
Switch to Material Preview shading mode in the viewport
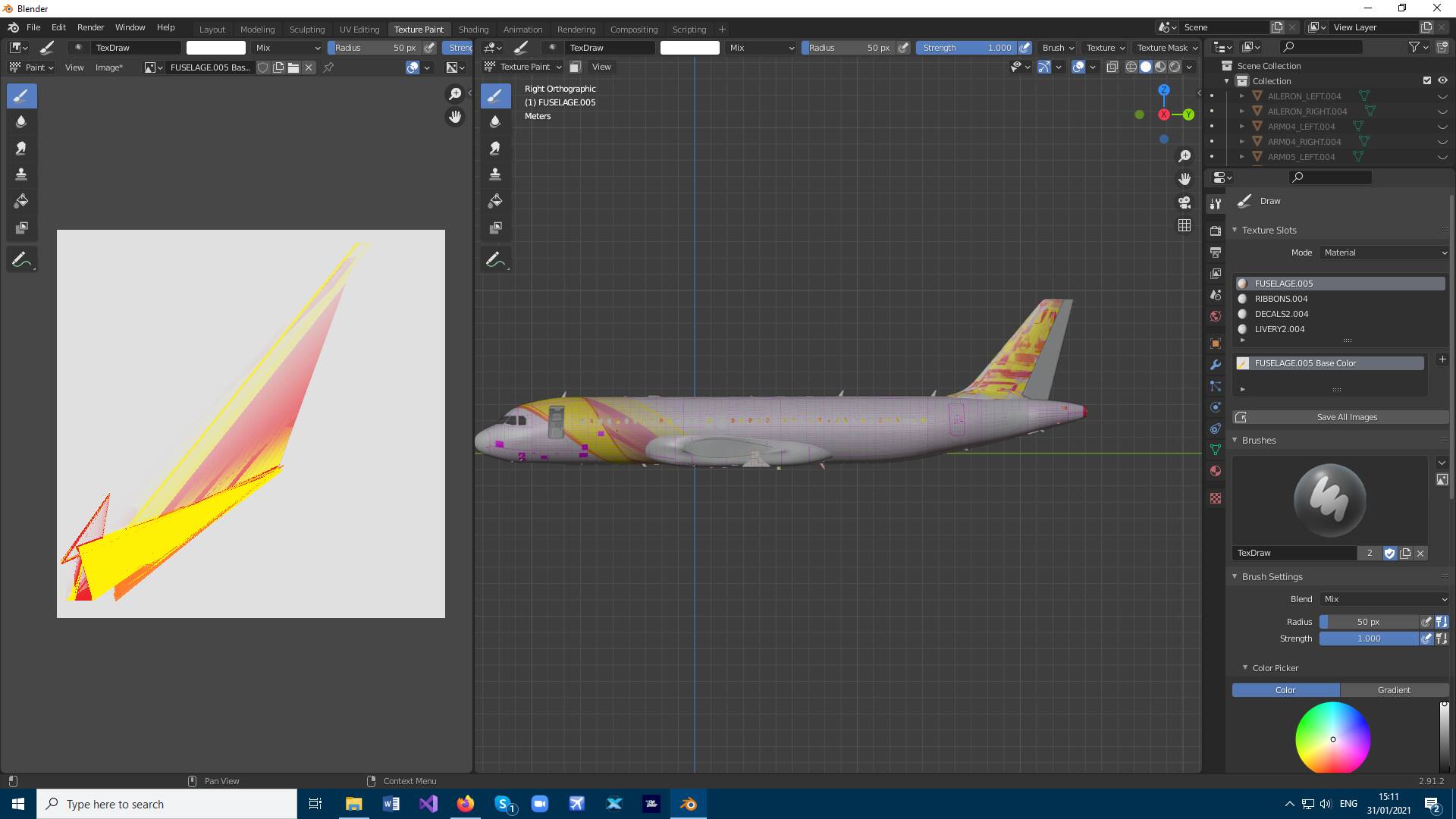pos(1159,67)
